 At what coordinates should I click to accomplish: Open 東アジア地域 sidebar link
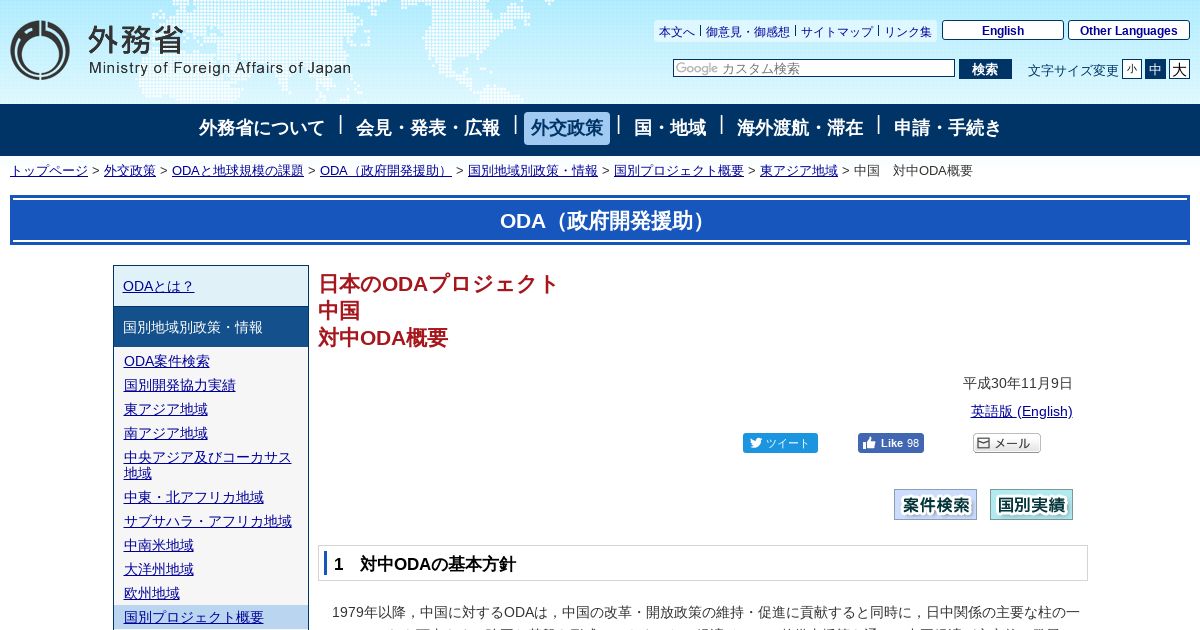[x=166, y=409]
